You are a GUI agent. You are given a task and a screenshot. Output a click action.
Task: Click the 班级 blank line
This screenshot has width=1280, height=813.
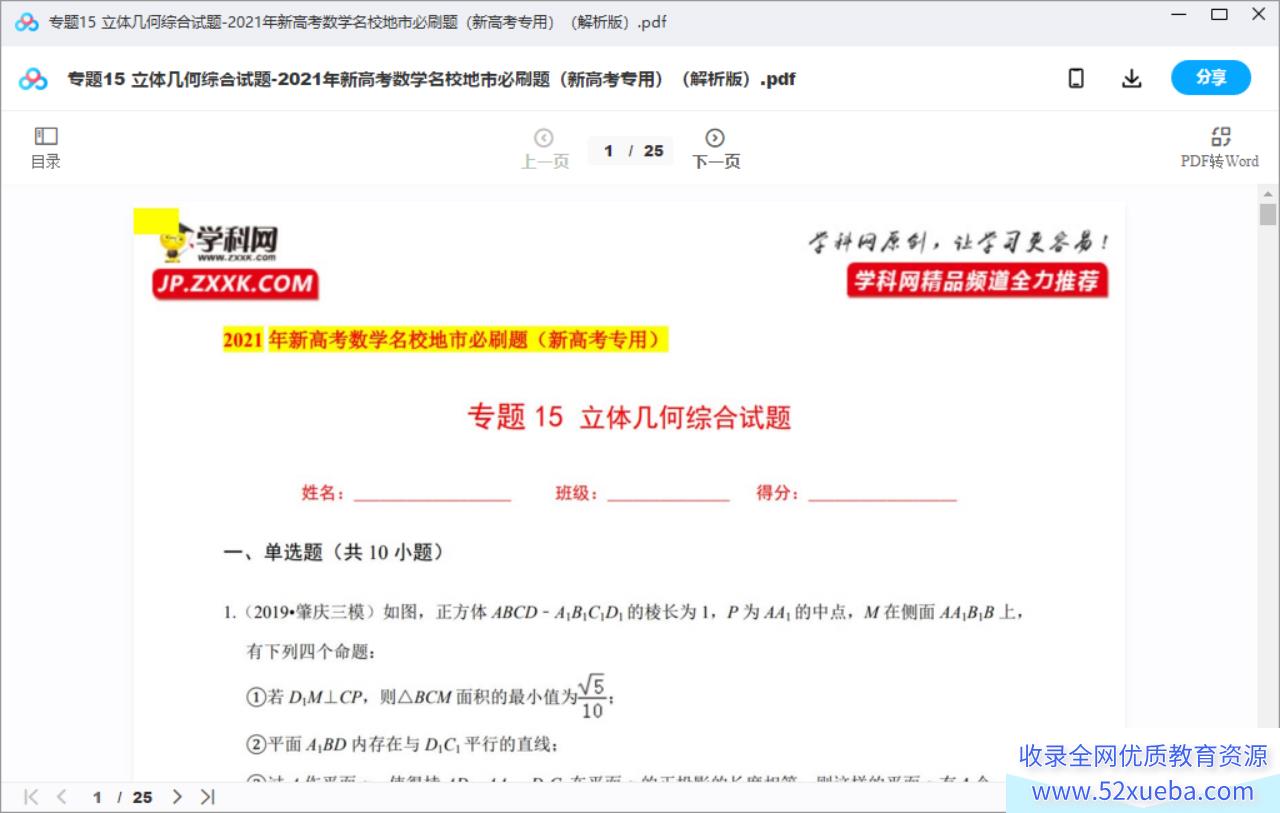668,494
